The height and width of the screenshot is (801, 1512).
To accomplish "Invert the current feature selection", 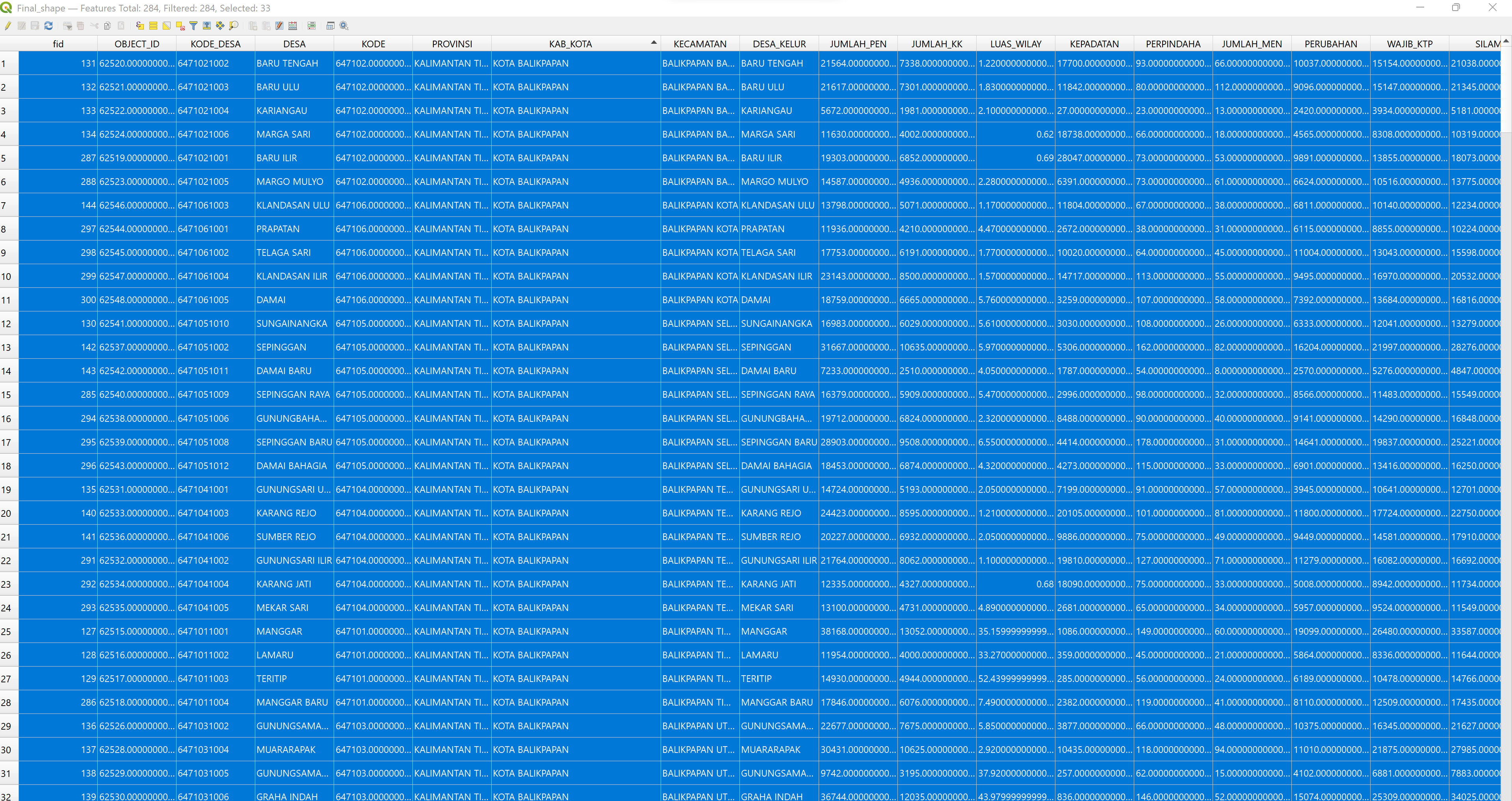I will coord(167,26).
